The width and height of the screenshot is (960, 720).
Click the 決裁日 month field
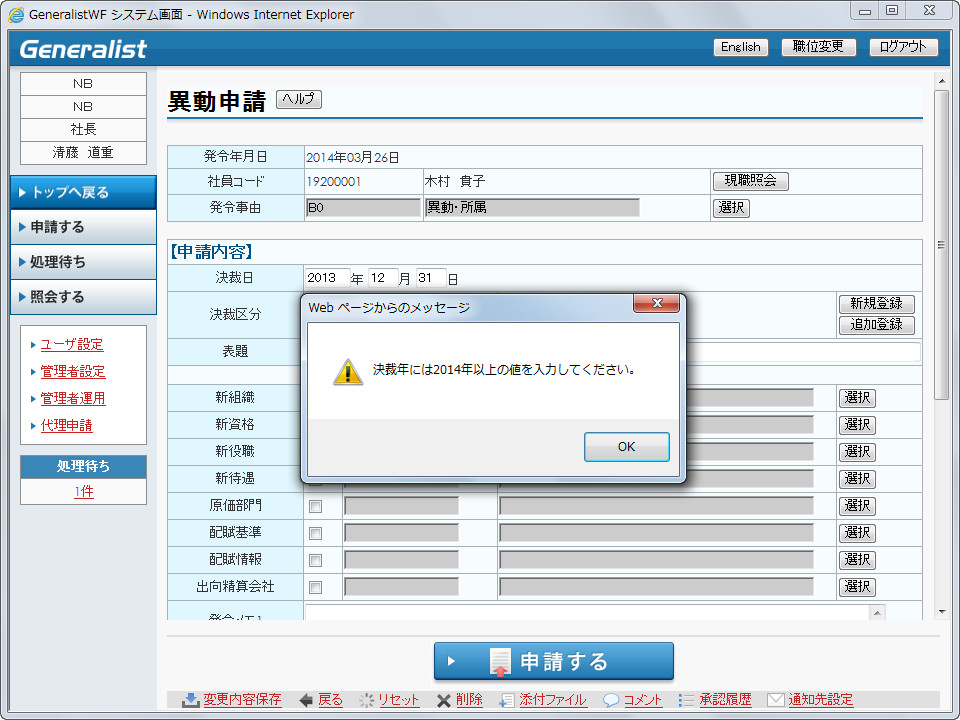coord(383,278)
